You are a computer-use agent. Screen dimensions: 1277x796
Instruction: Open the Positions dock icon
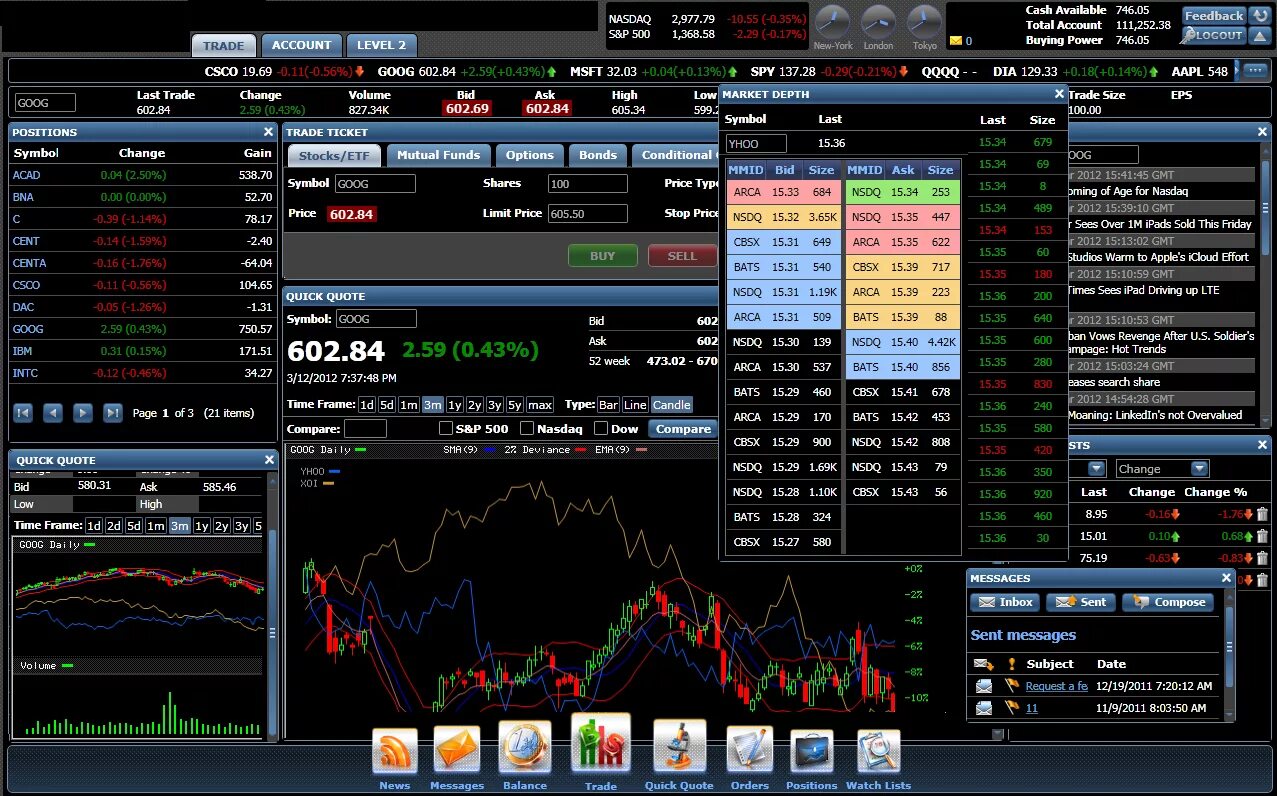812,753
